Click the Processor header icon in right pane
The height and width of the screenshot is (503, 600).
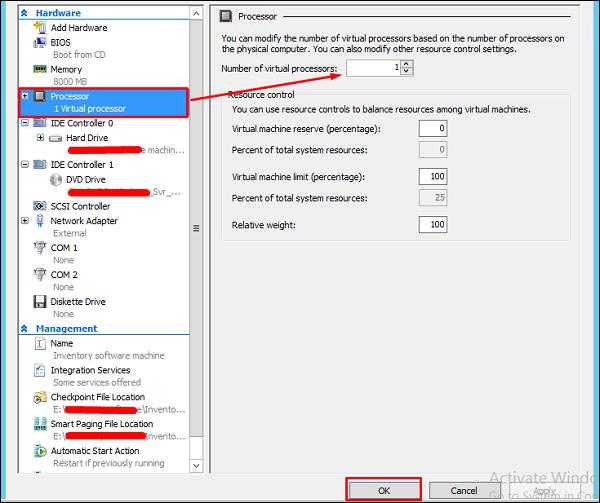pyautogui.click(x=226, y=16)
